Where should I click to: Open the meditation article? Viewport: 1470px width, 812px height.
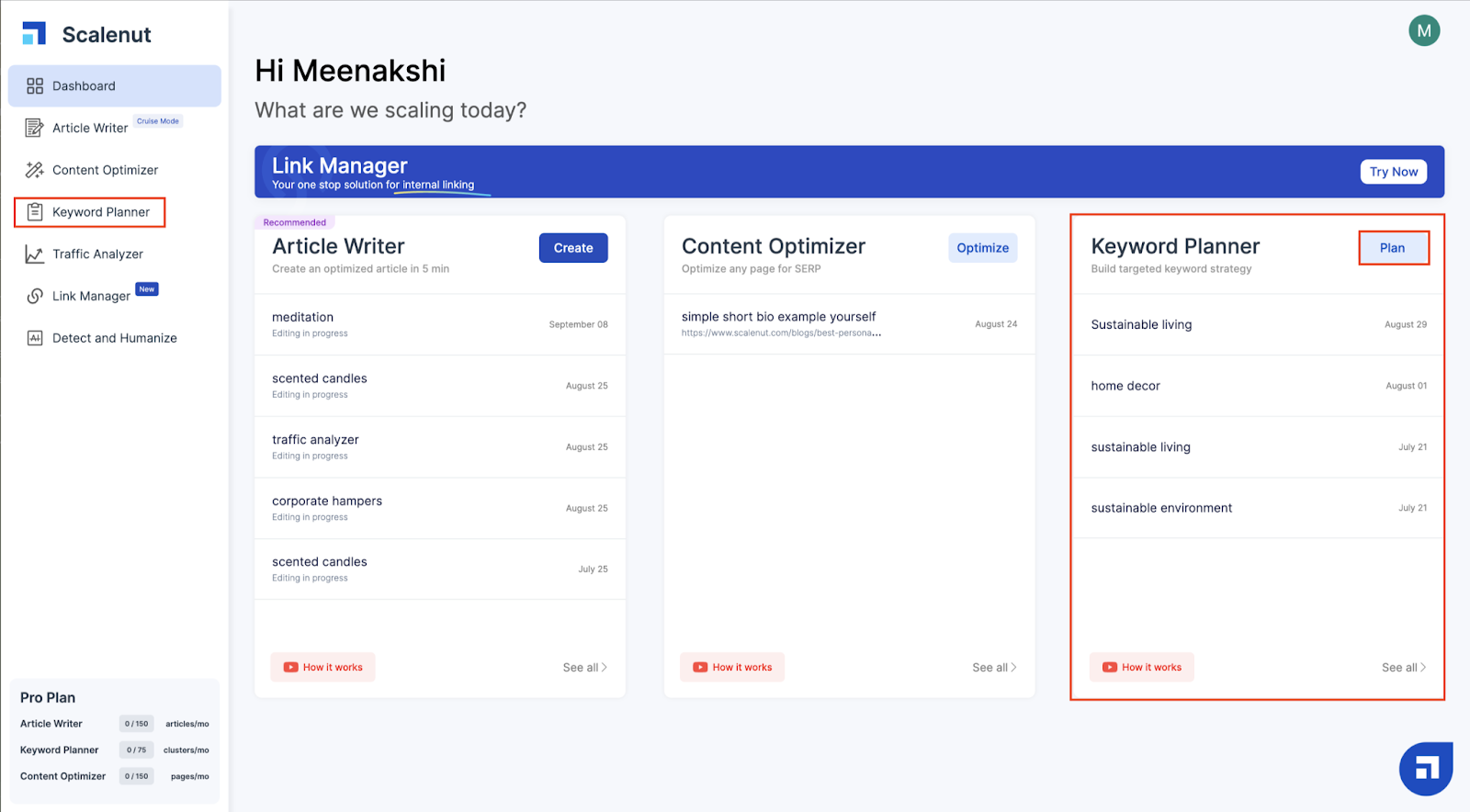tap(440, 324)
